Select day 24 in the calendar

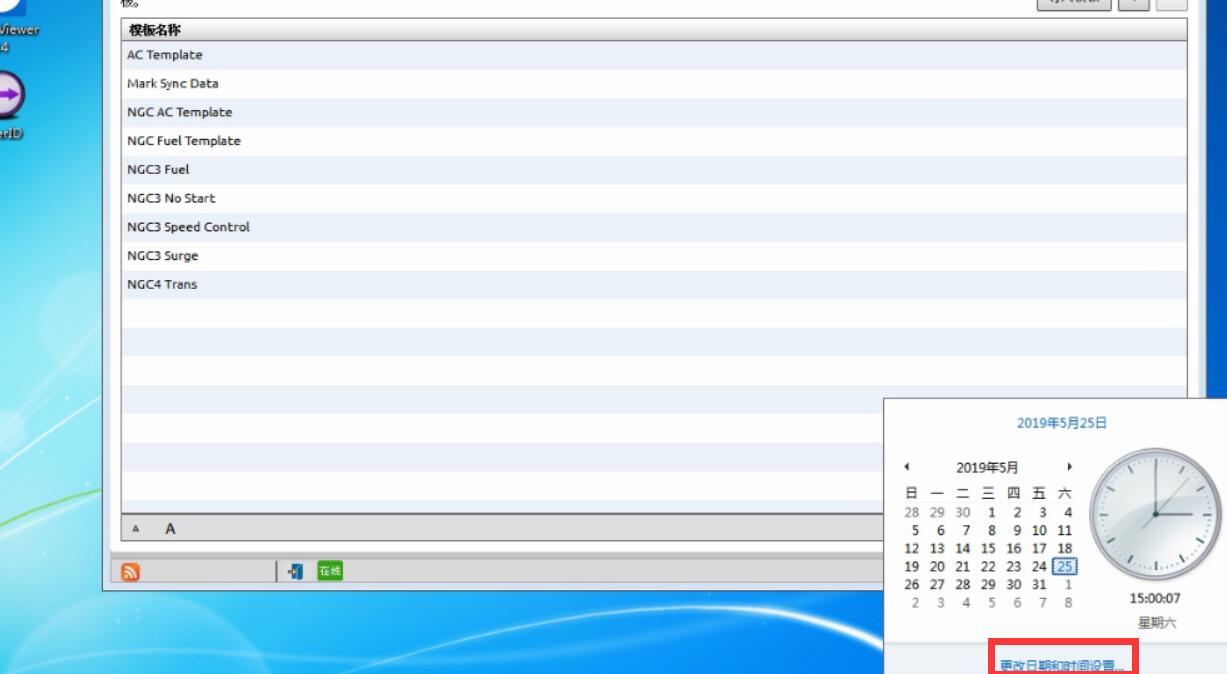pyautogui.click(x=1039, y=566)
